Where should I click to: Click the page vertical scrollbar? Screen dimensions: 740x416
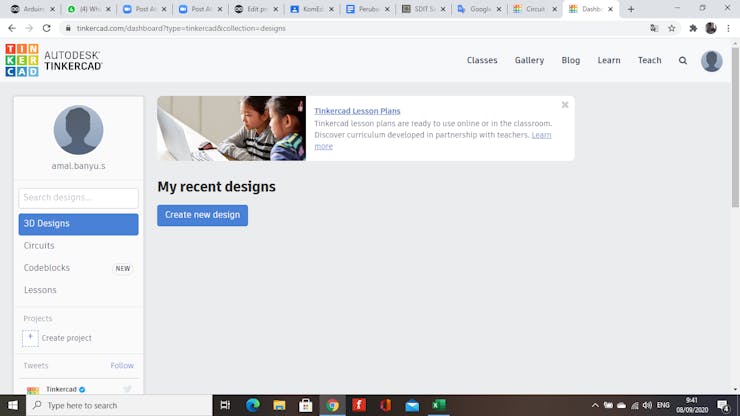[735, 127]
